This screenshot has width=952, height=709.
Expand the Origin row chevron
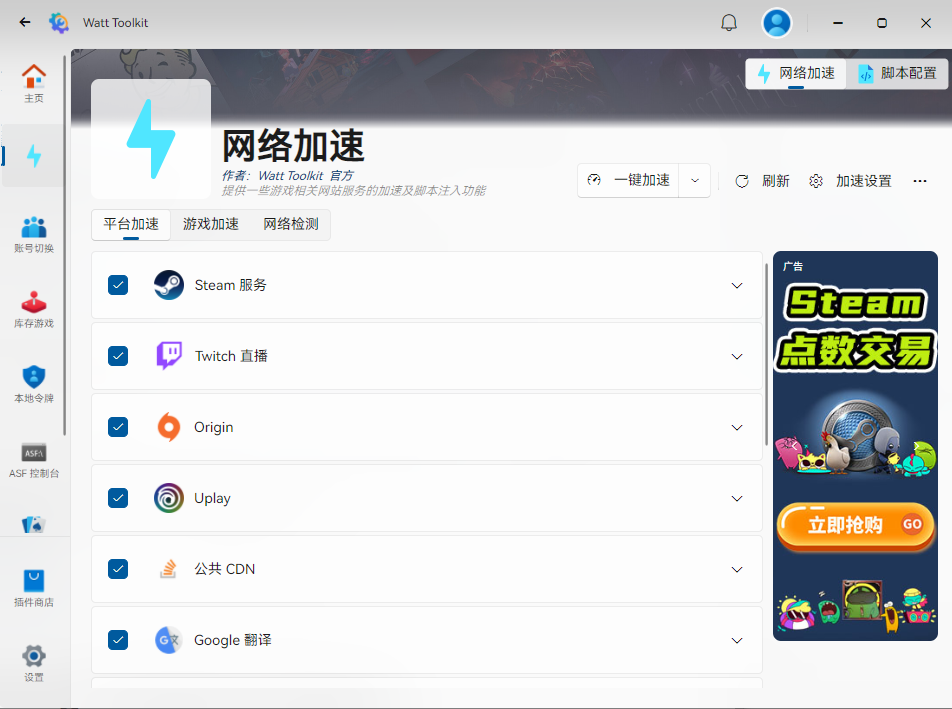click(x=737, y=427)
